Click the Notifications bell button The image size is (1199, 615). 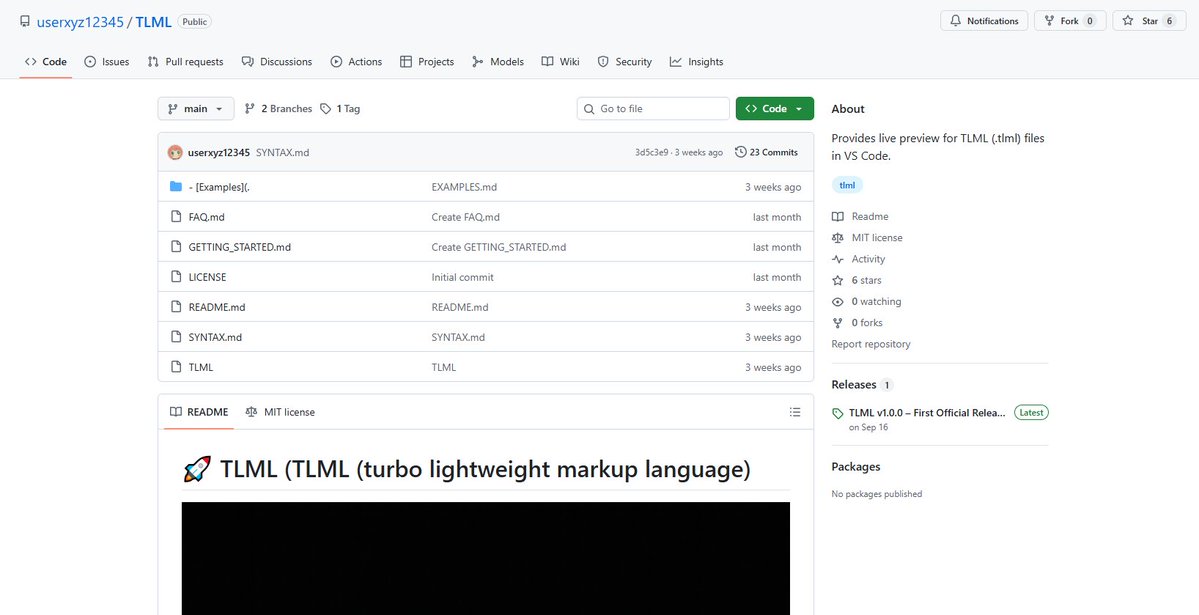tap(984, 21)
